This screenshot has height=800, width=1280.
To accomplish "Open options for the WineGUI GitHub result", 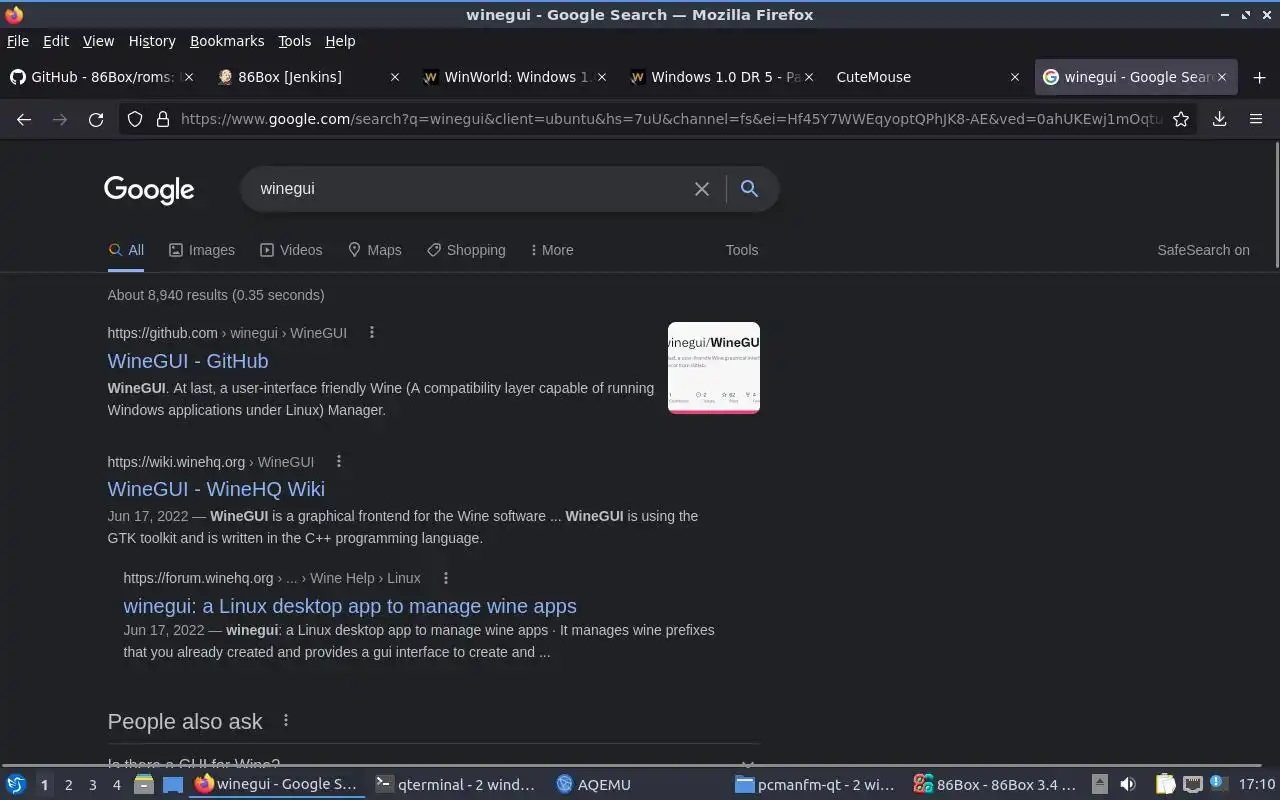I will tap(372, 332).
